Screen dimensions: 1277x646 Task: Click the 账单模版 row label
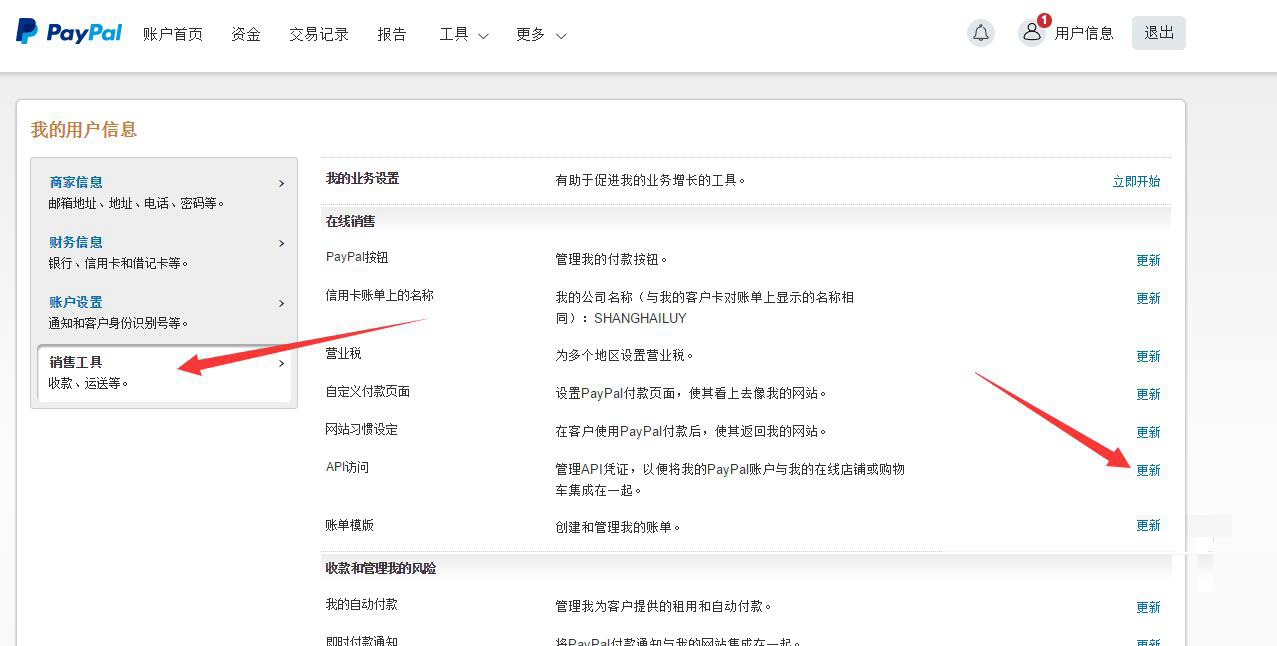click(x=350, y=525)
